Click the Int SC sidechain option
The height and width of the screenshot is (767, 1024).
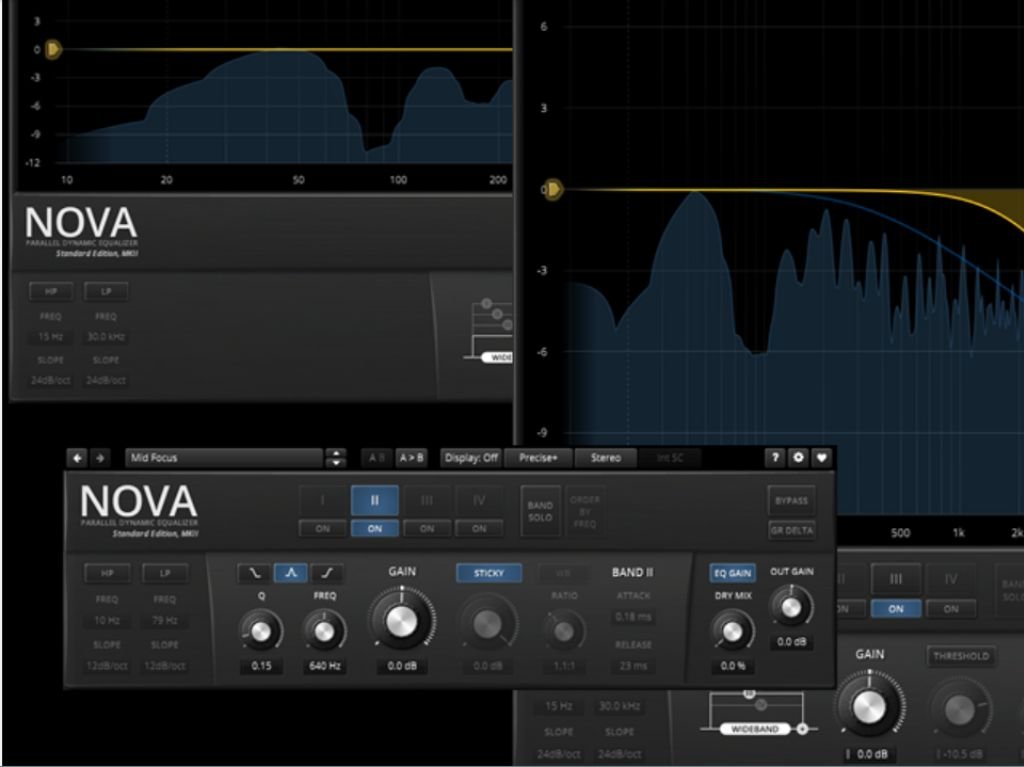670,458
